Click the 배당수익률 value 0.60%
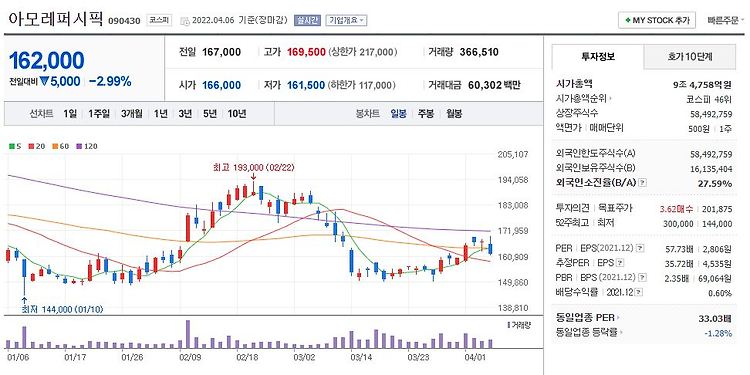 click(720, 292)
